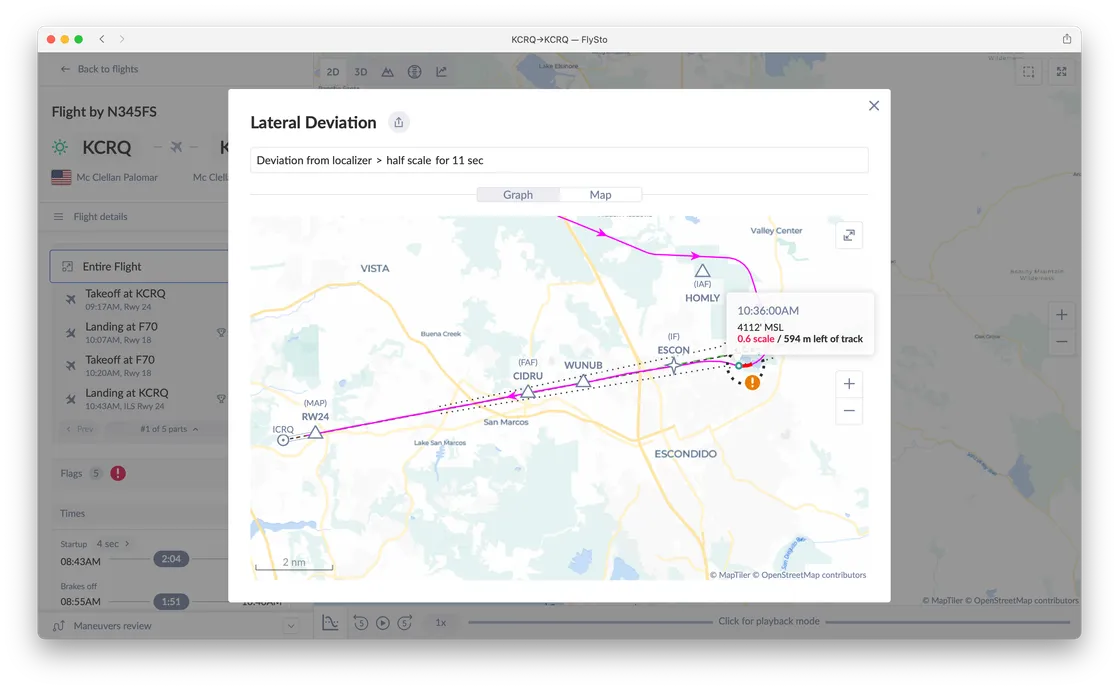This screenshot has height=690, width=1120.
Task: Open the chart view icon in toolbar
Action: 441,71
